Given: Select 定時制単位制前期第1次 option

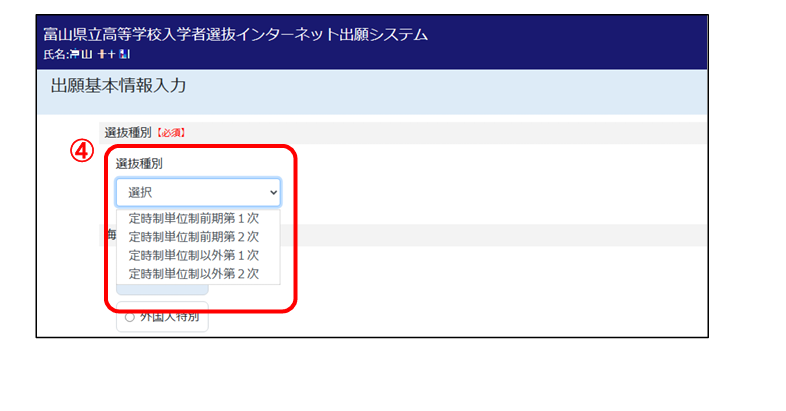Looking at the screenshot, I should 194,219.
